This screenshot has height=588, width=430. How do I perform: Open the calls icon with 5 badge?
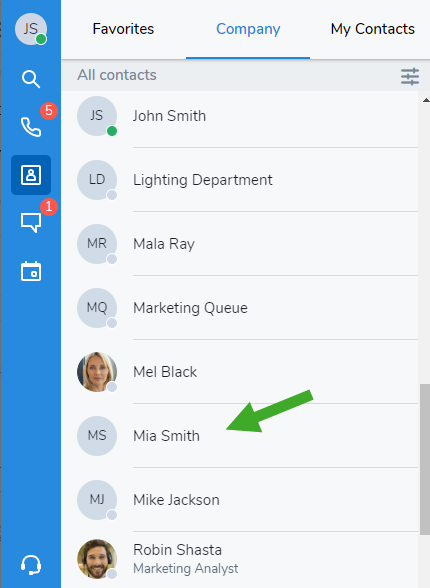(31, 127)
